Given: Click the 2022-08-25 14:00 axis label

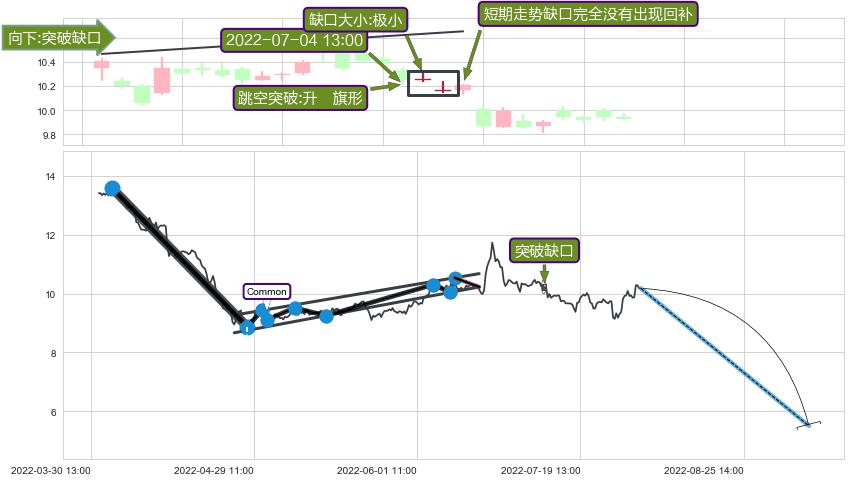Looking at the screenshot, I should (703, 471).
